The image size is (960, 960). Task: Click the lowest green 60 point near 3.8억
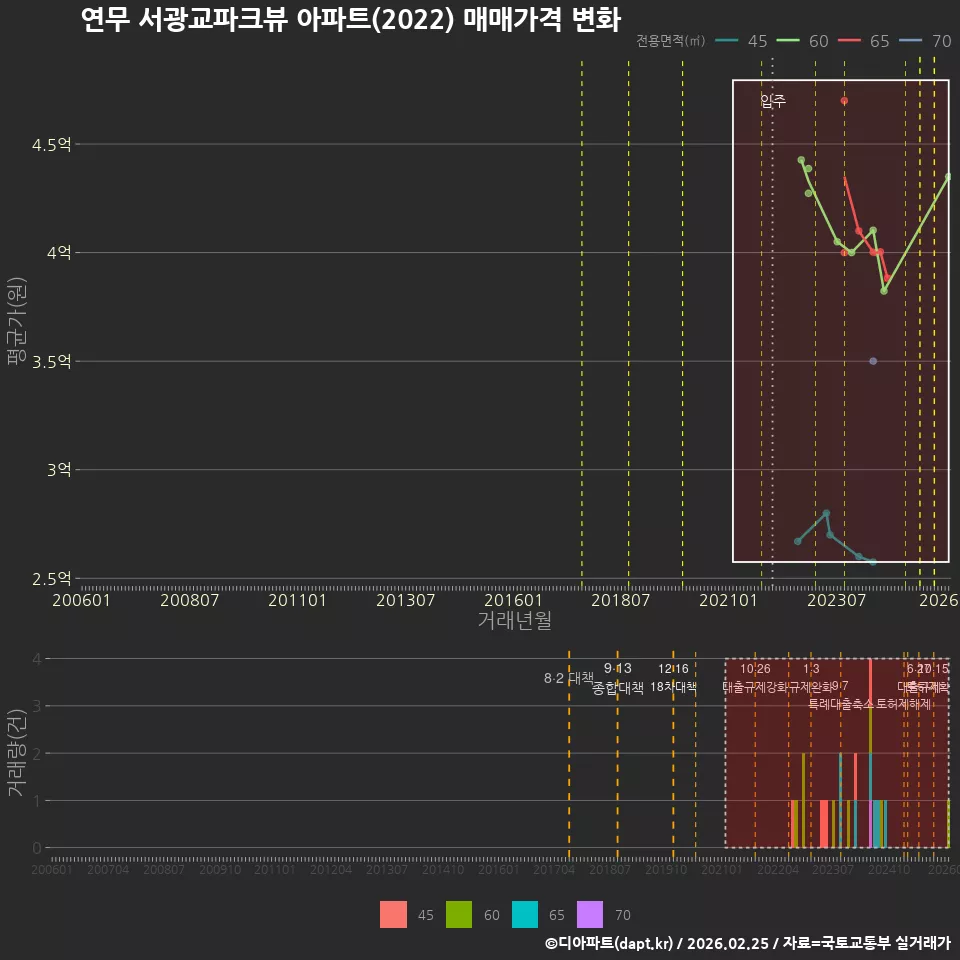tap(884, 291)
